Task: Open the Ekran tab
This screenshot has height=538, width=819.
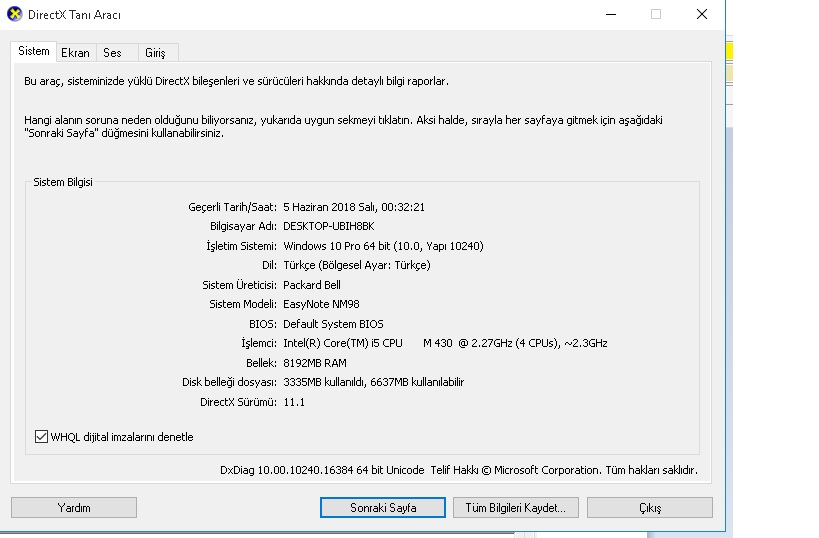Action: coord(75,53)
